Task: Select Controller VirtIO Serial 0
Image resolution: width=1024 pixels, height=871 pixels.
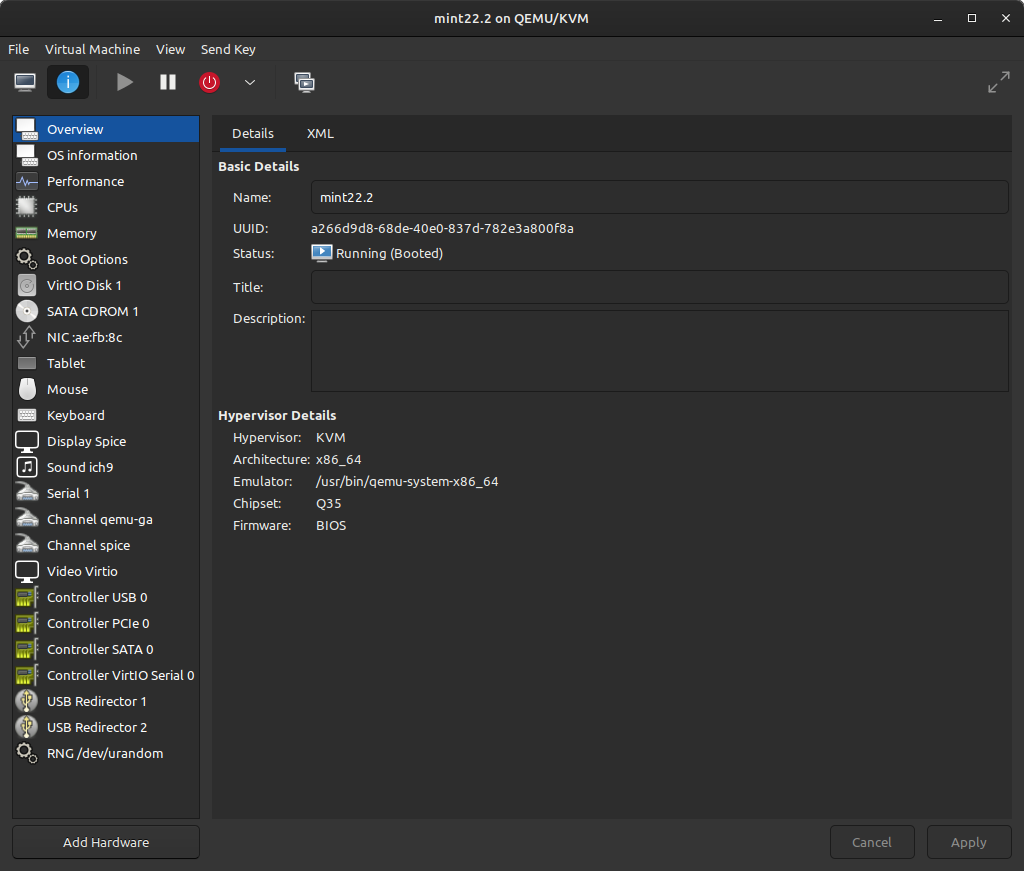Action: tap(106, 675)
